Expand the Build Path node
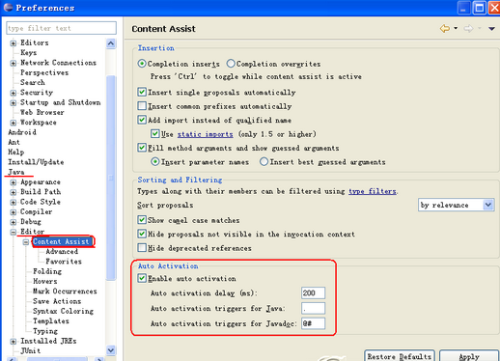The height and width of the screenshot is (361, 500). click(x=13, y=192)
